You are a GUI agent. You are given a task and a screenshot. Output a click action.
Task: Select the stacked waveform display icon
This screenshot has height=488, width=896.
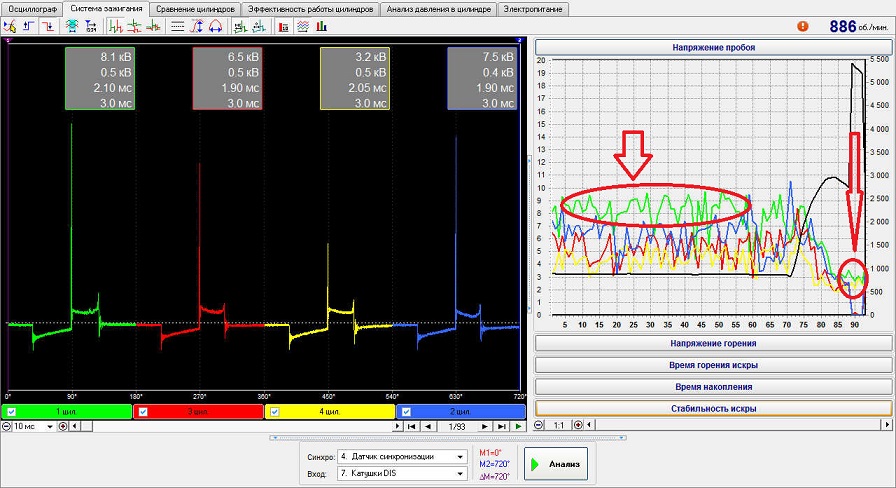pos(134,26)
